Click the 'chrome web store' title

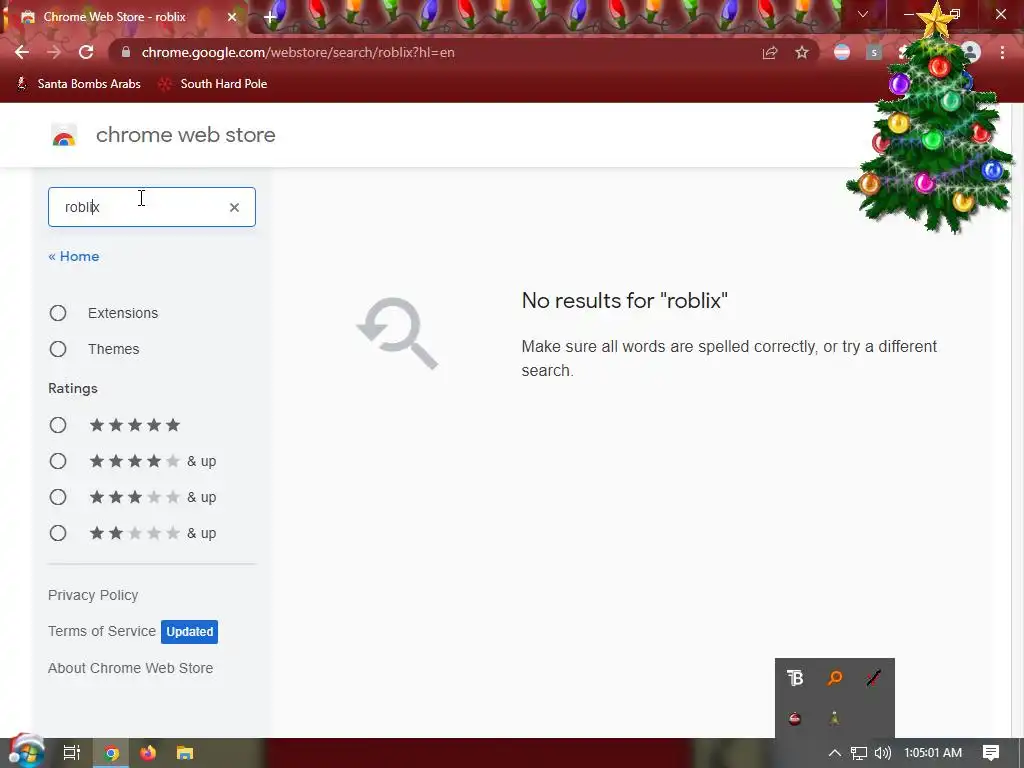coord(185,135)
